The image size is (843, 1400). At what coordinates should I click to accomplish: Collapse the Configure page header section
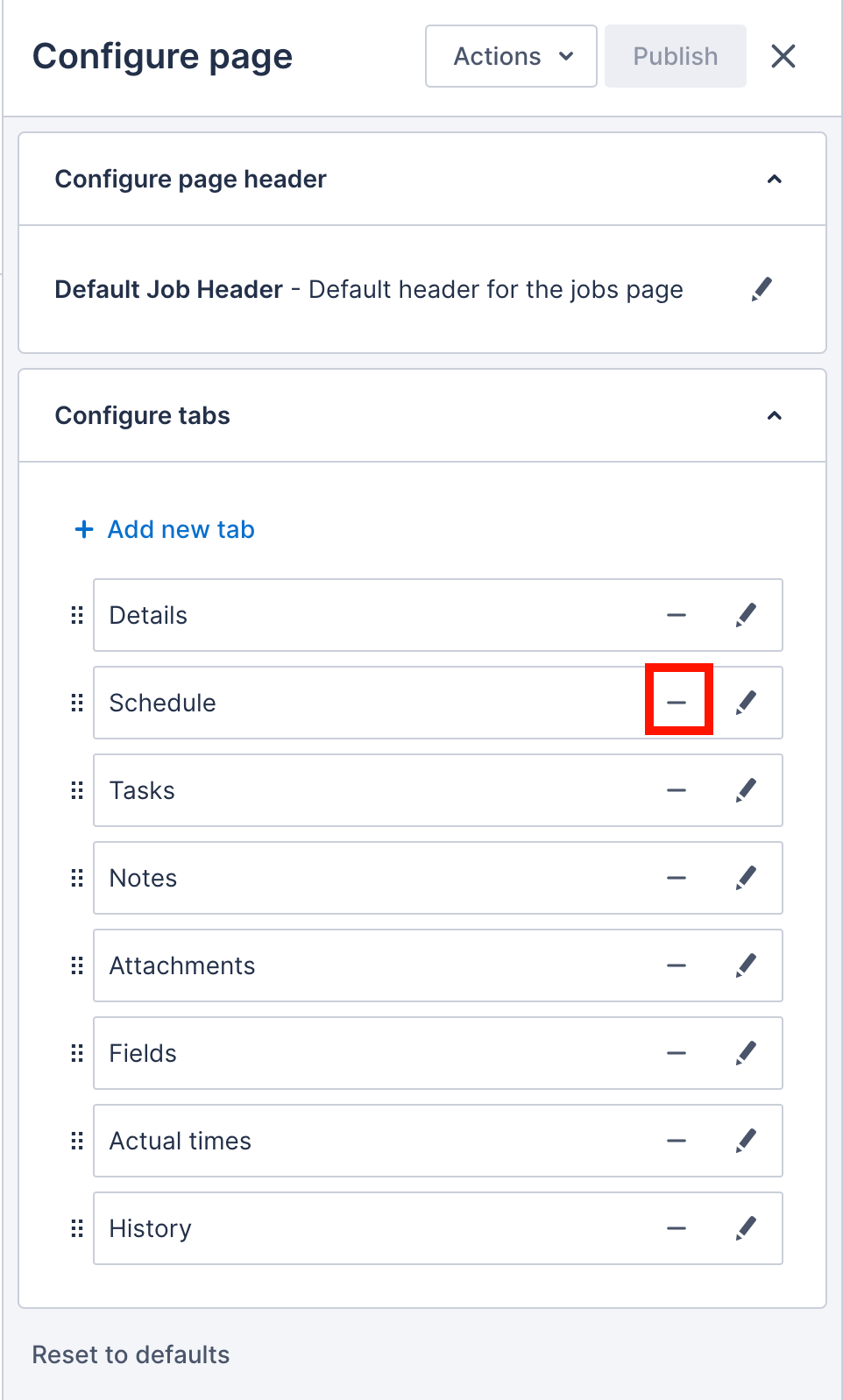[x=775, y=179]
